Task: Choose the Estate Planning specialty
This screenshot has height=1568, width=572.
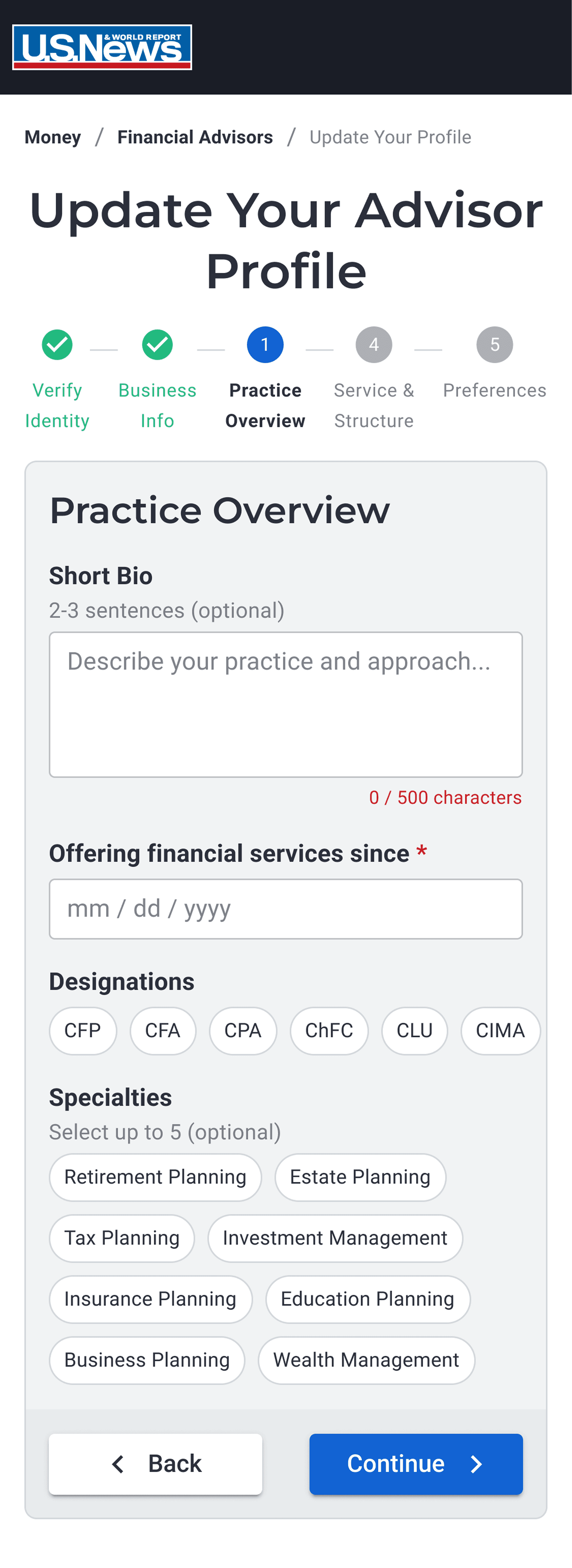Action: tap(360, 1177)
